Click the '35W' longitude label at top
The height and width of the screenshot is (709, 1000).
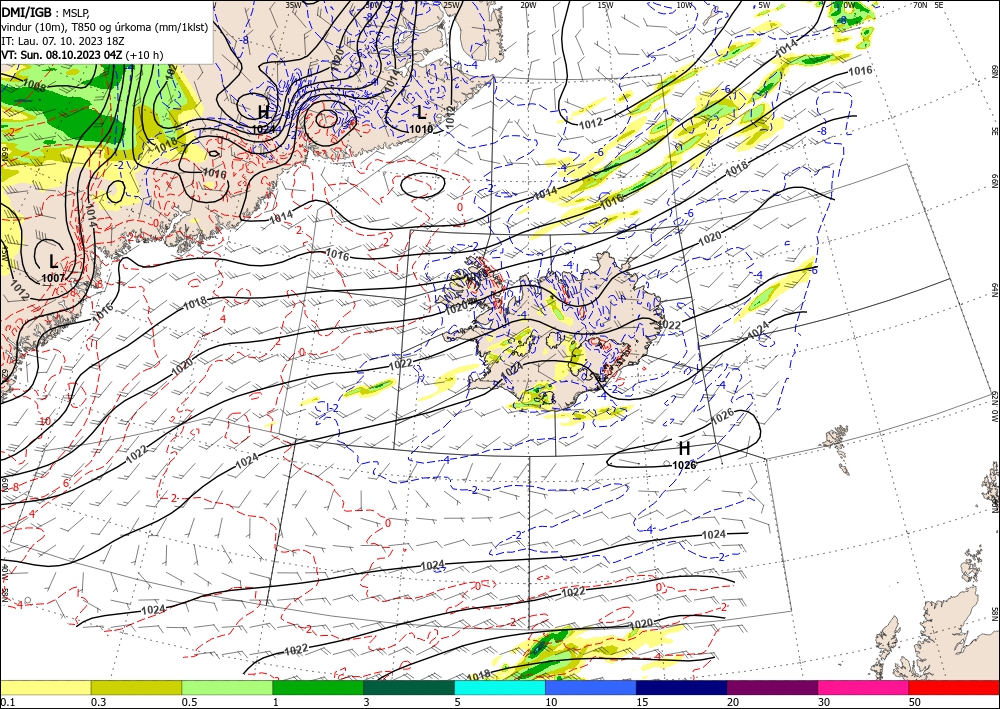pos(293,5)
